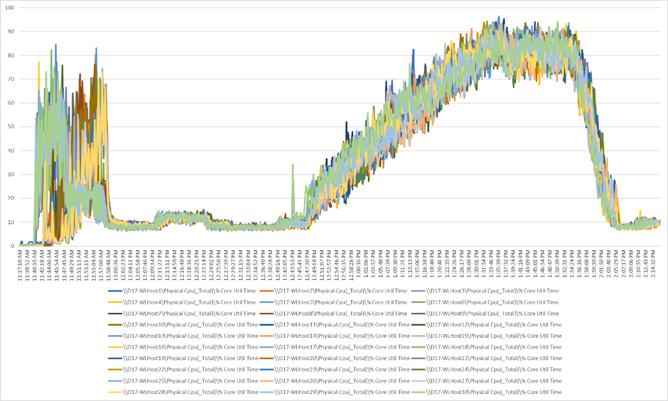Choose the D17-WLHost14 legend entry

334,336
